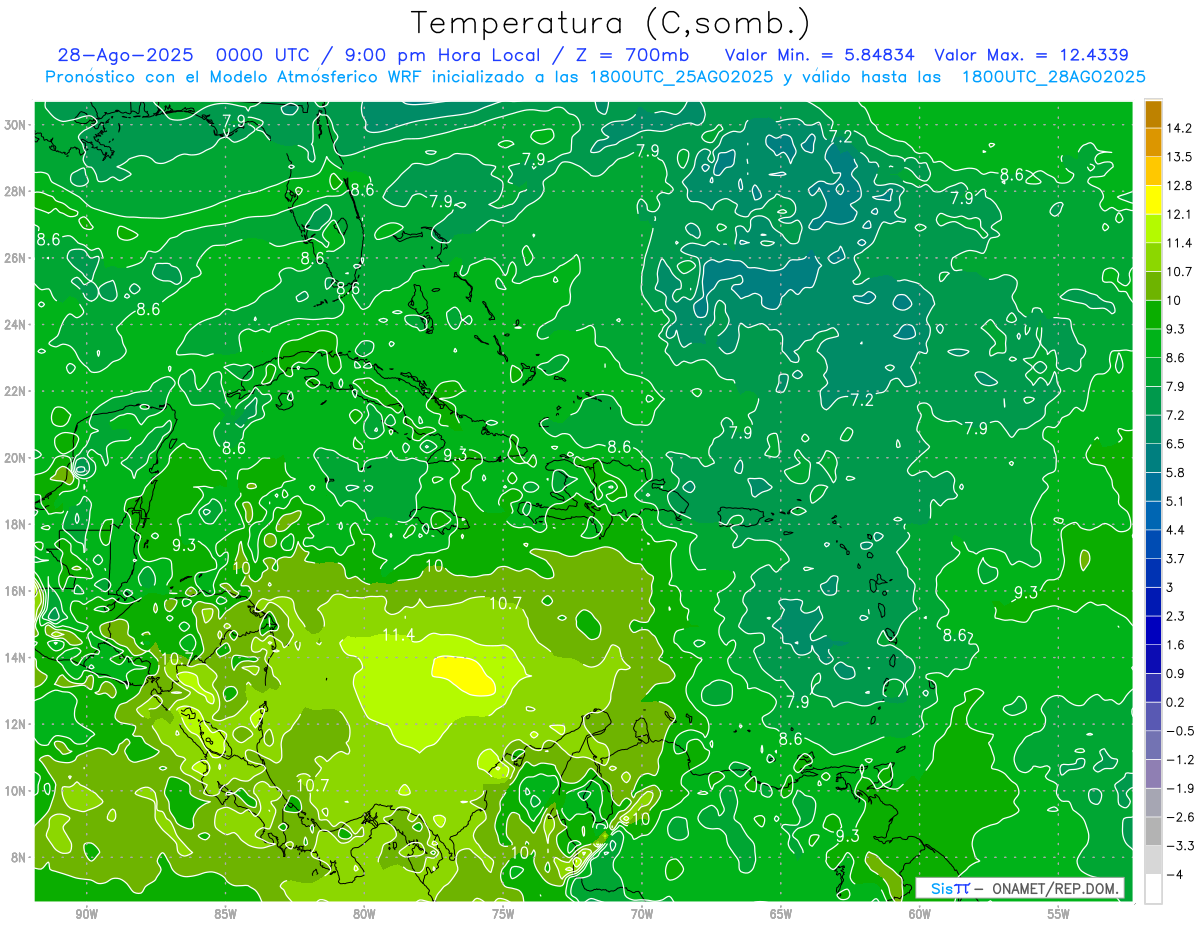Click the '-2.6' colorbar scale label
This screenshot has width=1200, height=927.
coord(1179,817)
